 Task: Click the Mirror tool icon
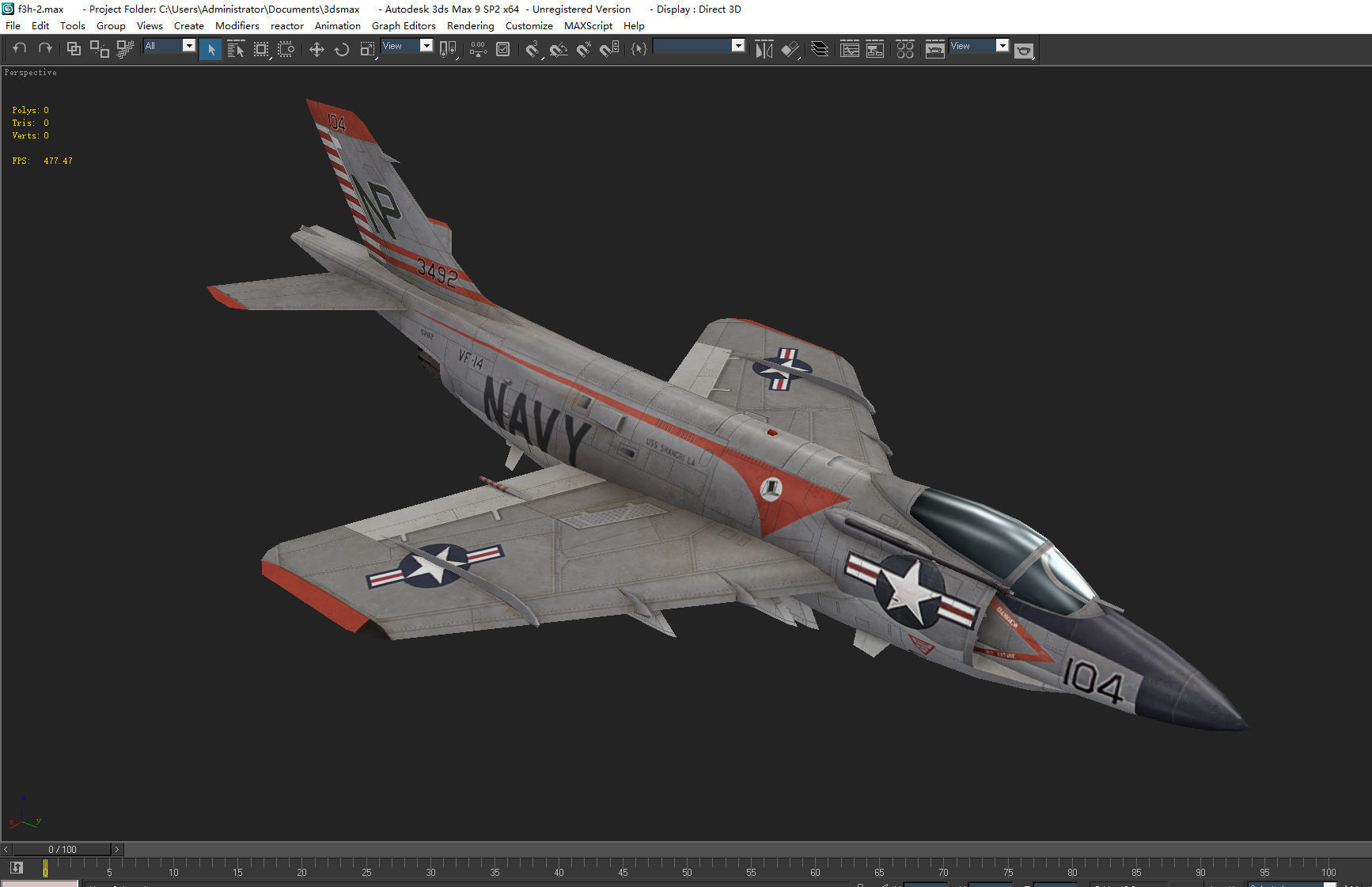click(764, 49)
